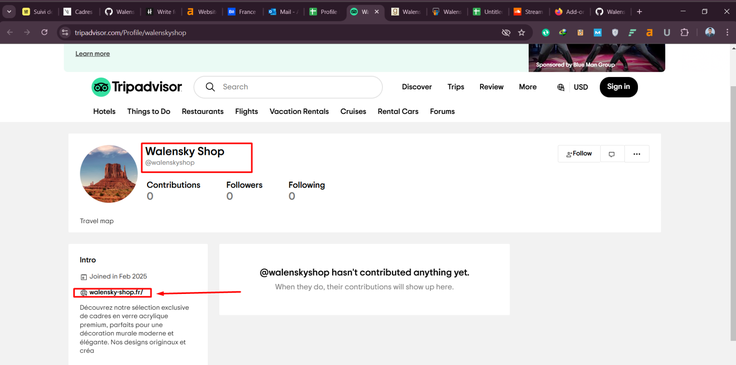Image resolution: width=736 pixels, height=365 pixels.
Task: Toggle the crossed-eye tracking protection icon
Action: point(506,32)
